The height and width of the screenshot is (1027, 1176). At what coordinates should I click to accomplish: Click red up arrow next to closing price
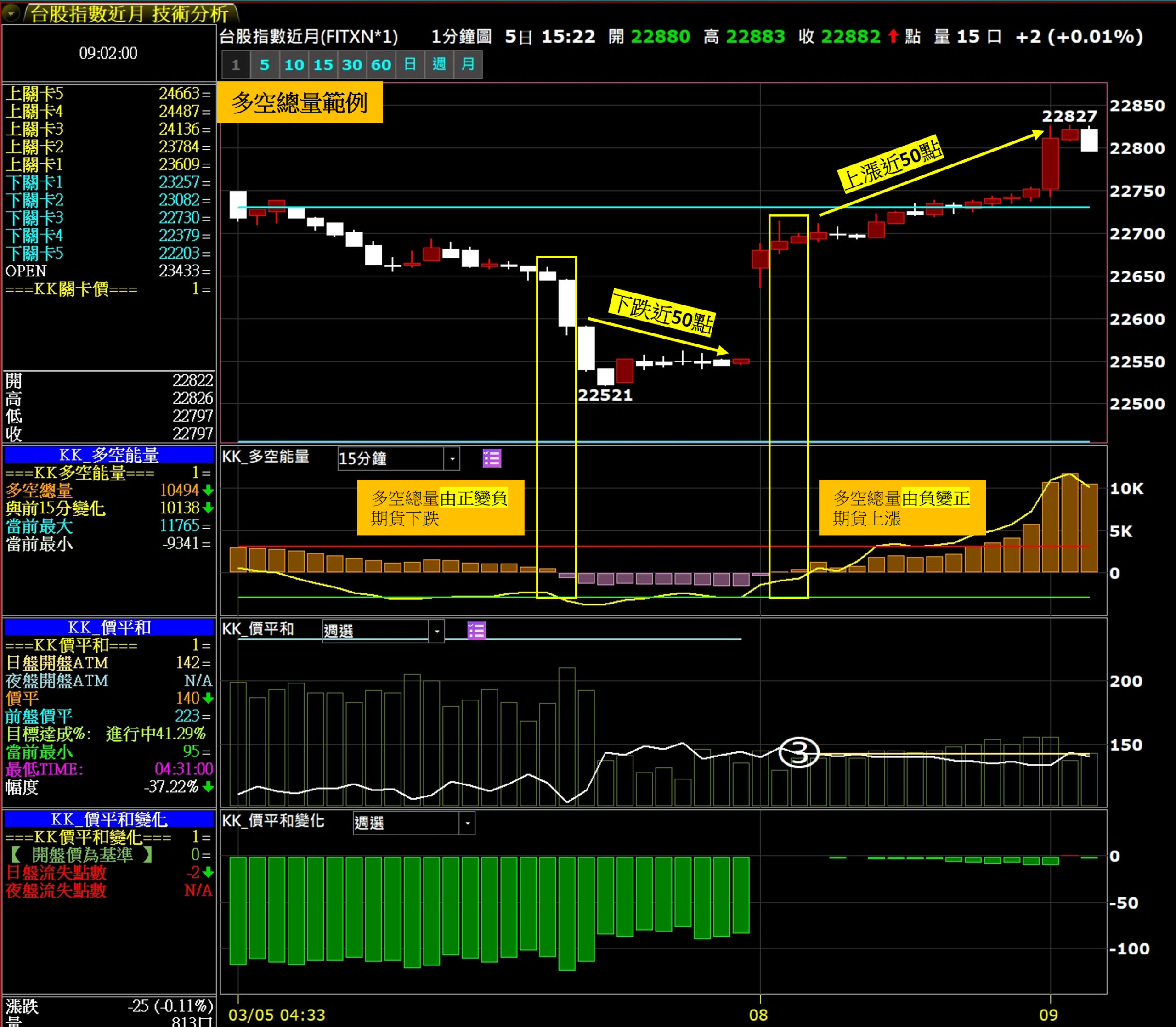tap(893, 37)
